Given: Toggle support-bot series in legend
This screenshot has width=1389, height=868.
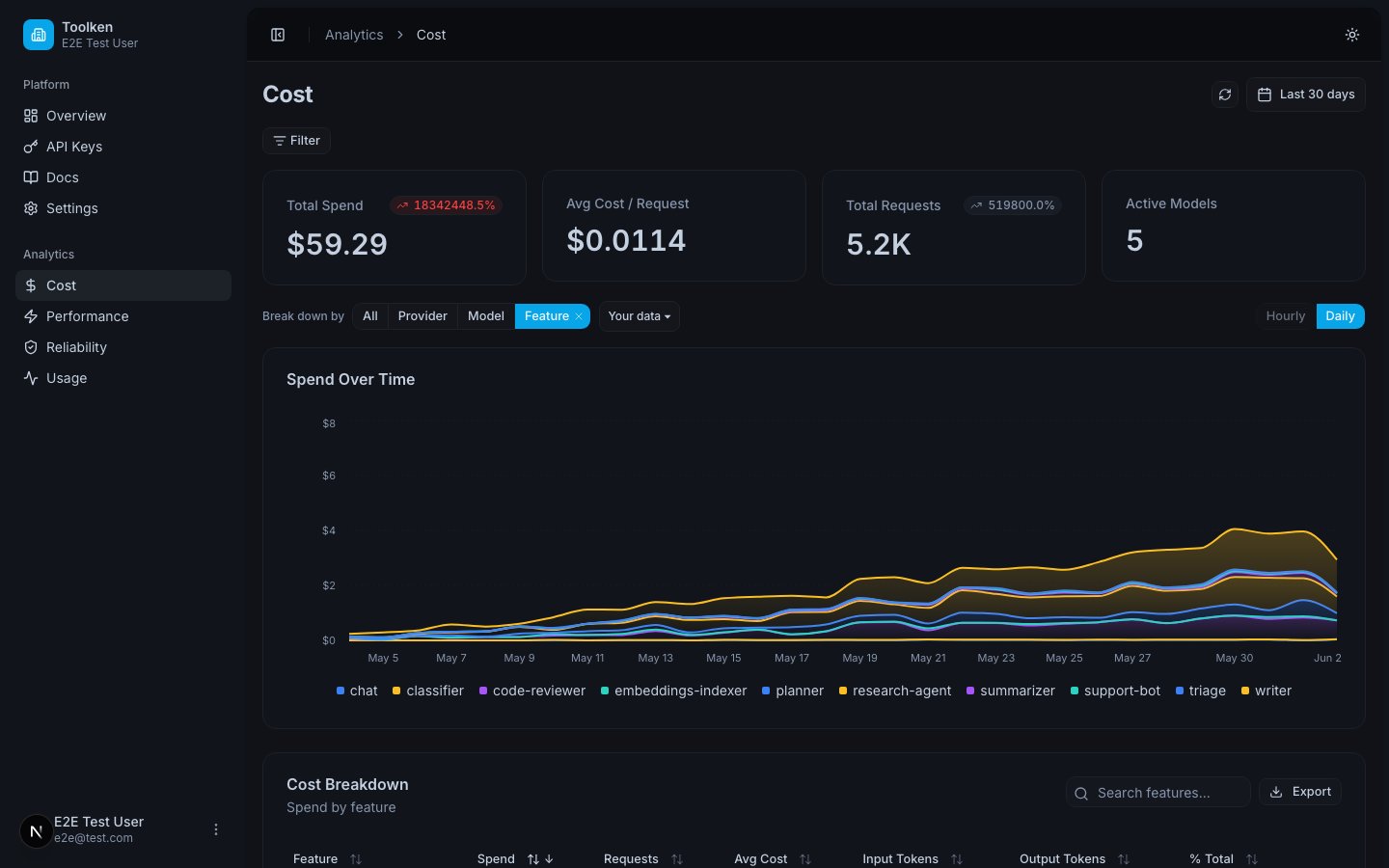Looking at the screenshot, I should pyautogui.click(x=1115, y=691).
